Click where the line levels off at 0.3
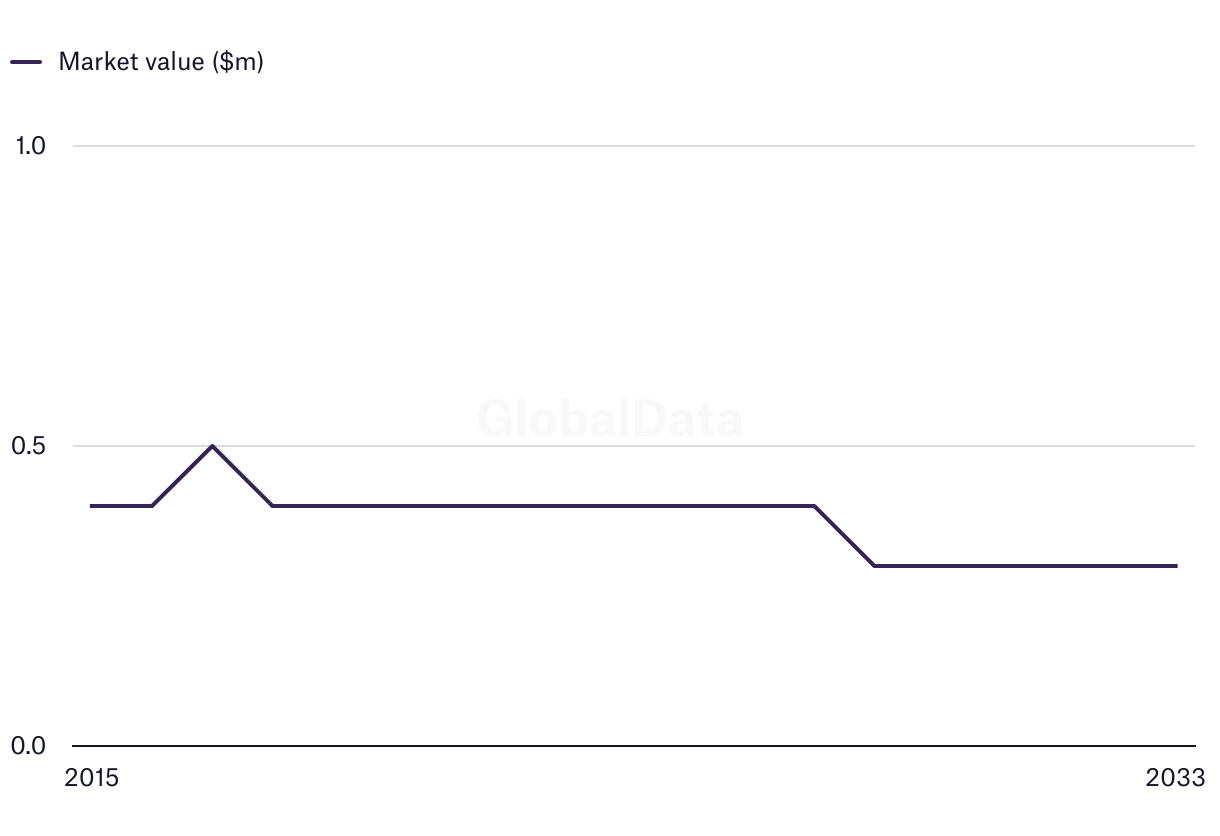 click(875, 566)
